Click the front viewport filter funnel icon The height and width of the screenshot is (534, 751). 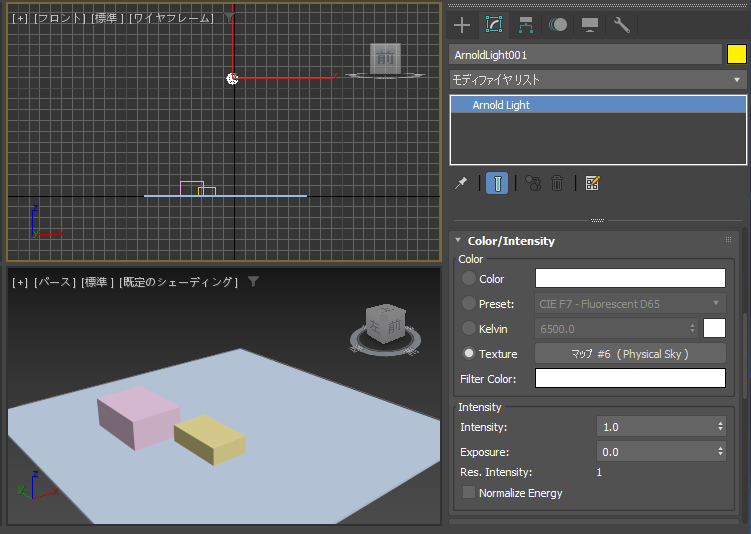[x=229, y=17]
